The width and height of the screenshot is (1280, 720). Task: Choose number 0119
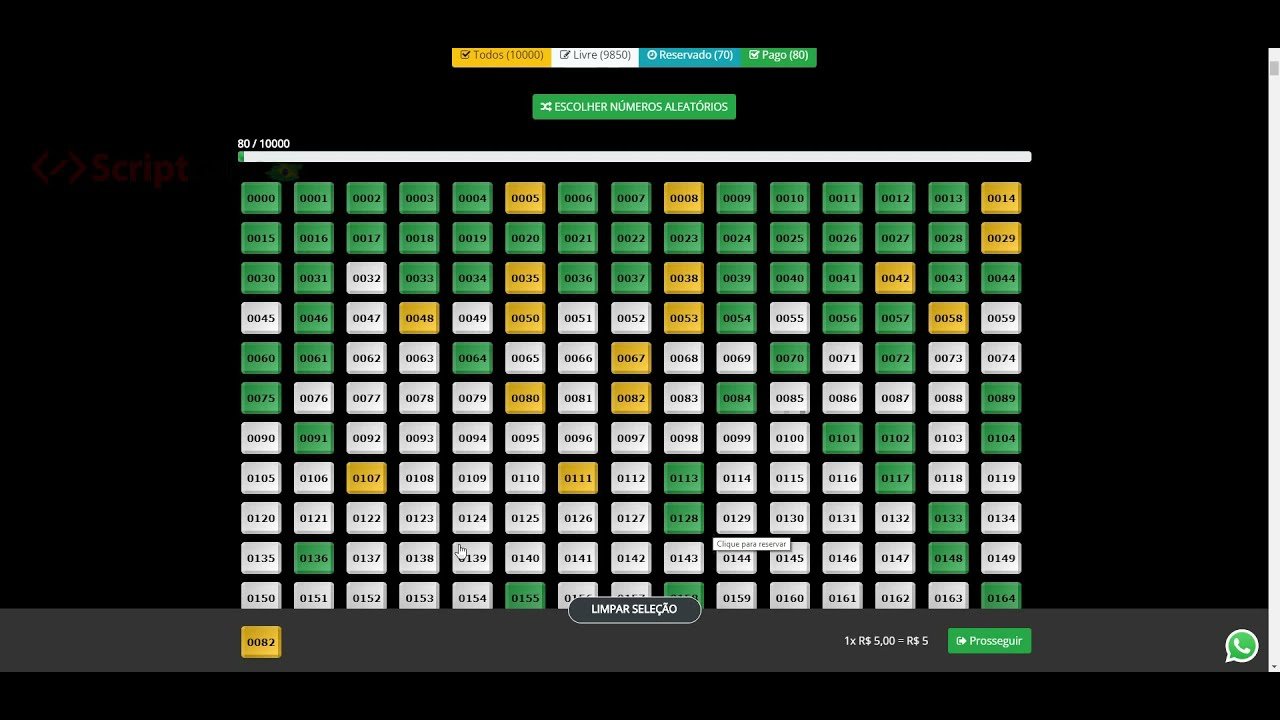(1001, 478)
